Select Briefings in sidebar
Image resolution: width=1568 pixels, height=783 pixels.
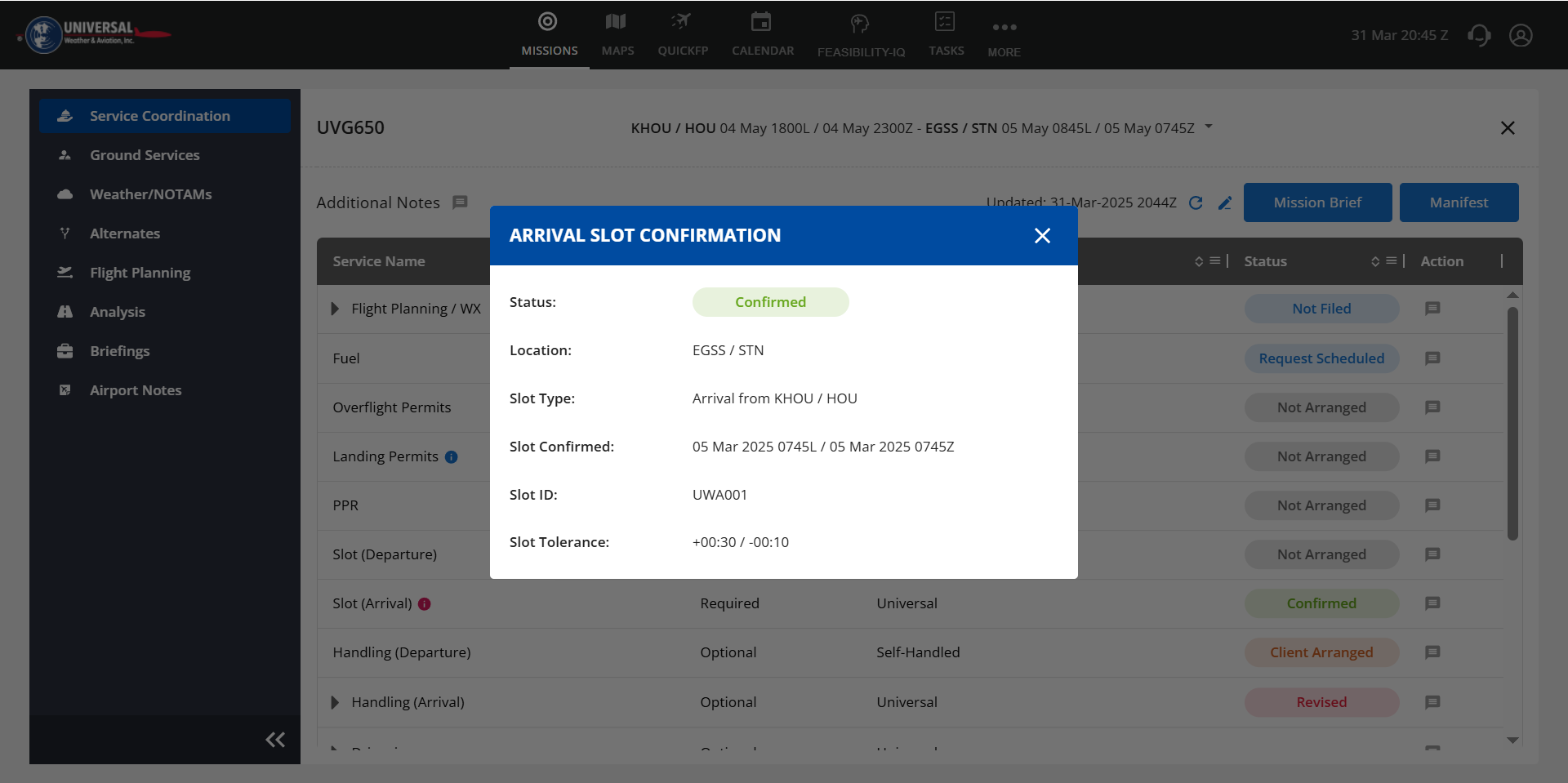(165, 351)
